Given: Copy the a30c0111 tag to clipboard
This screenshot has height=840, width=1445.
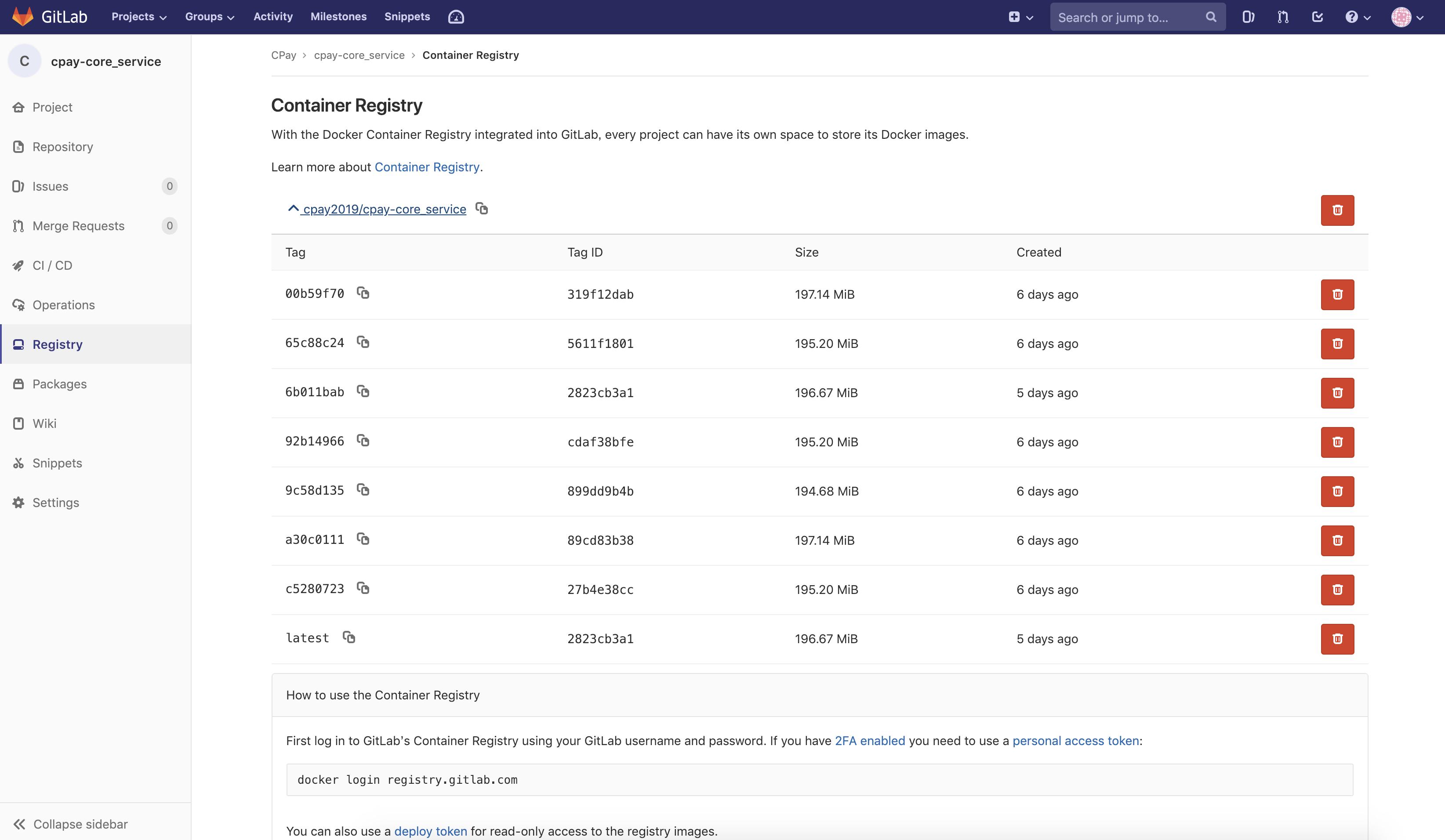Looking at the screenshot, I should [x=363, y=539].
